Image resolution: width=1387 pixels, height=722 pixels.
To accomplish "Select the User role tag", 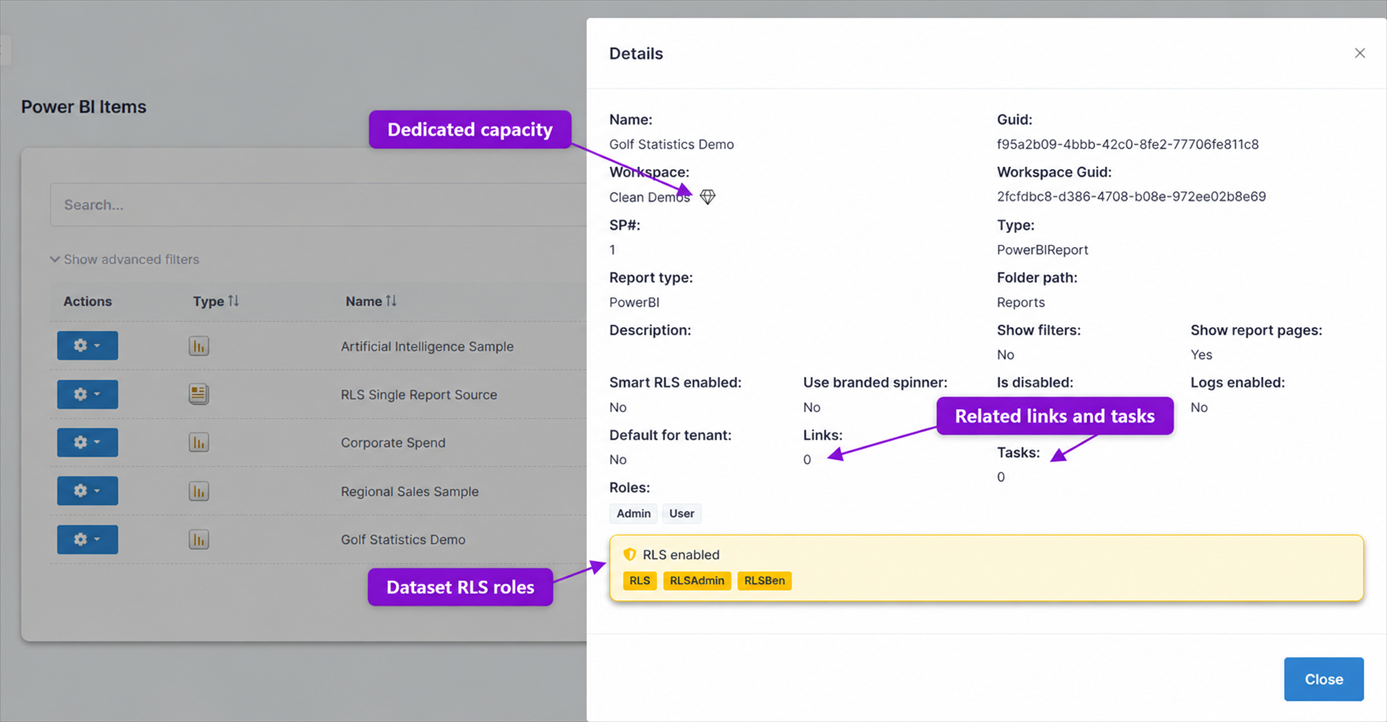I will [682, 513].
